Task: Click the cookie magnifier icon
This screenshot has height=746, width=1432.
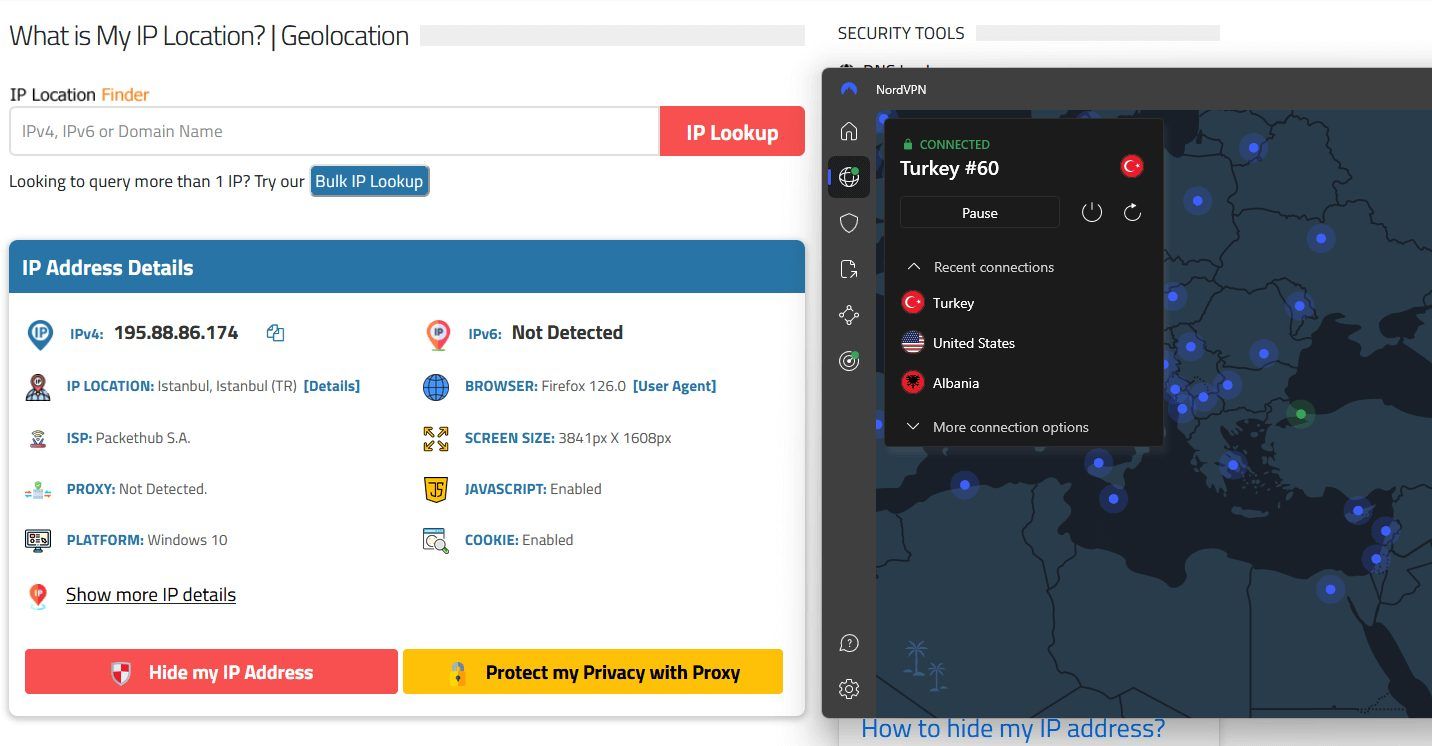Action: [436, 541]
